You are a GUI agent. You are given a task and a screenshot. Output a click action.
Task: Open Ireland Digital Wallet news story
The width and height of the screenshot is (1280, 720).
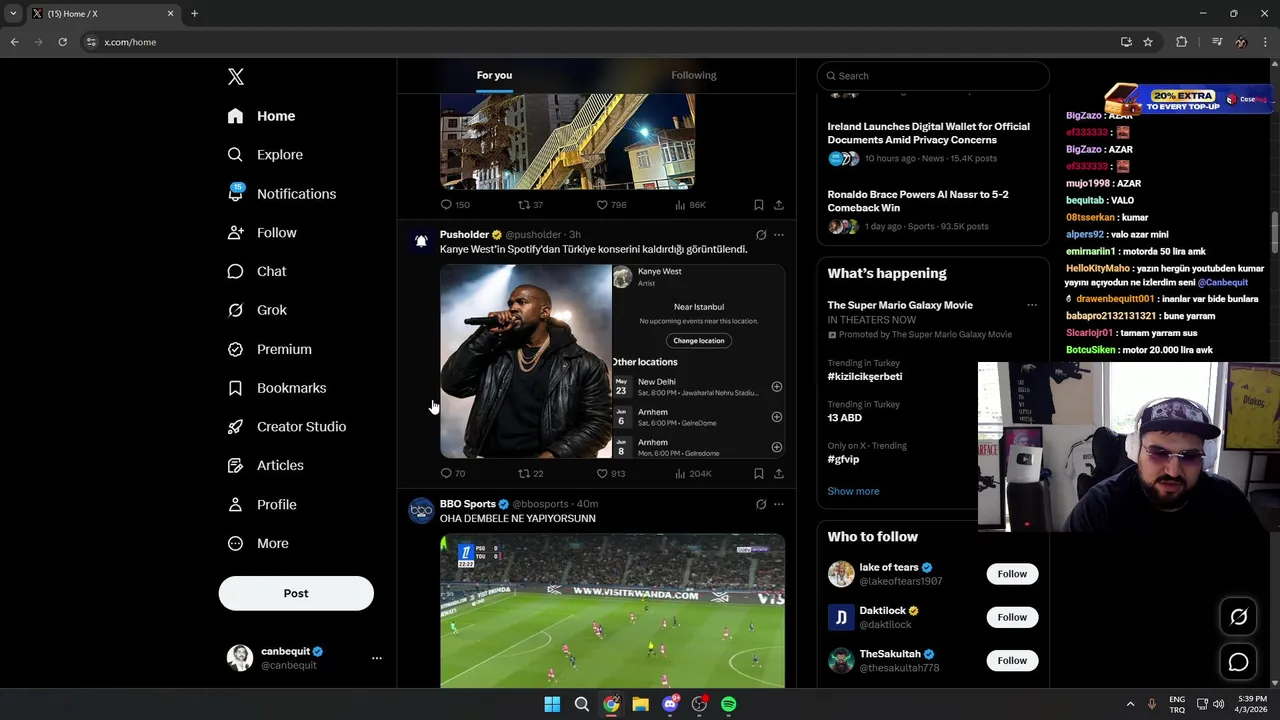click(x=929, y=133)
